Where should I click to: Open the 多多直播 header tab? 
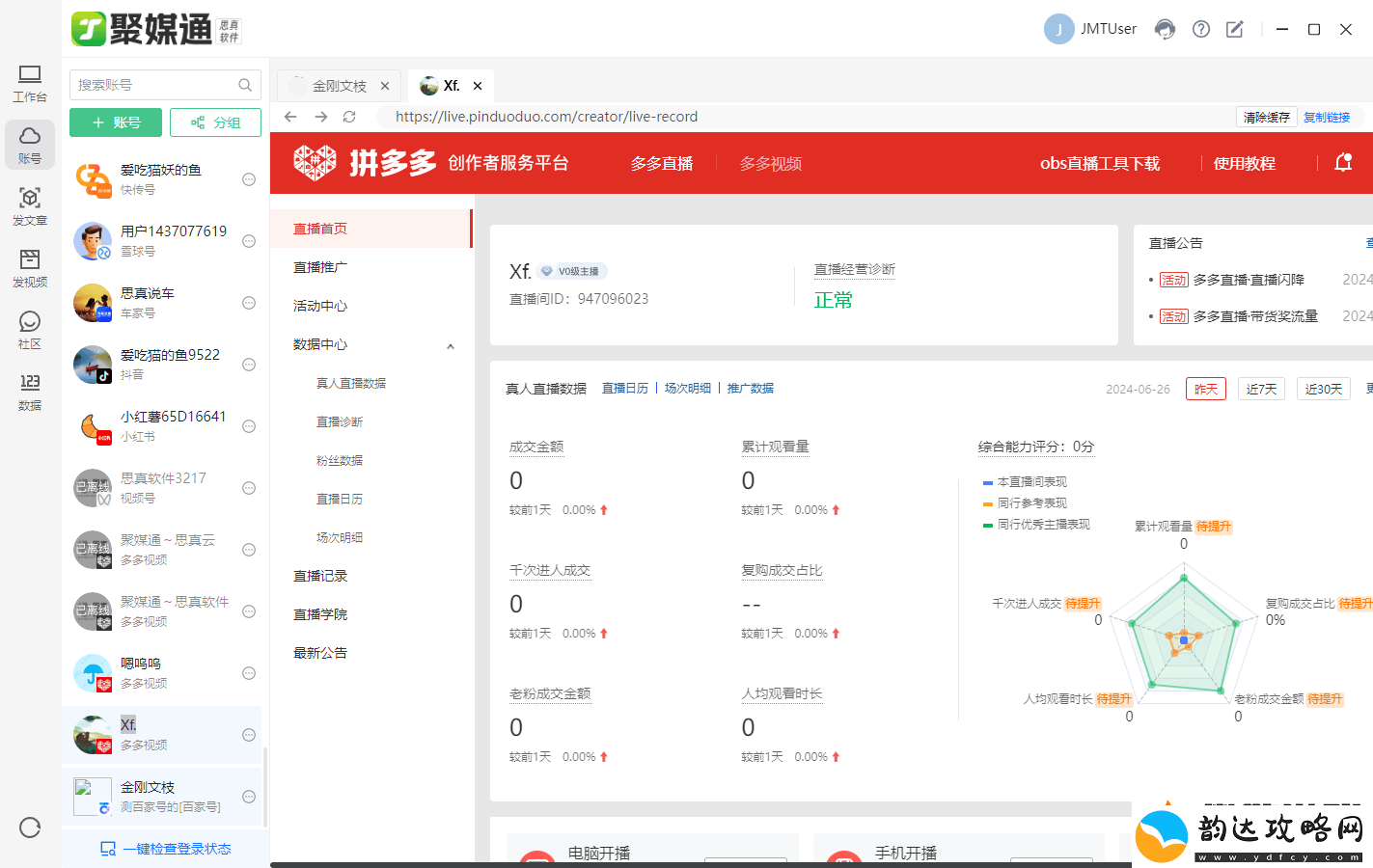662,163
